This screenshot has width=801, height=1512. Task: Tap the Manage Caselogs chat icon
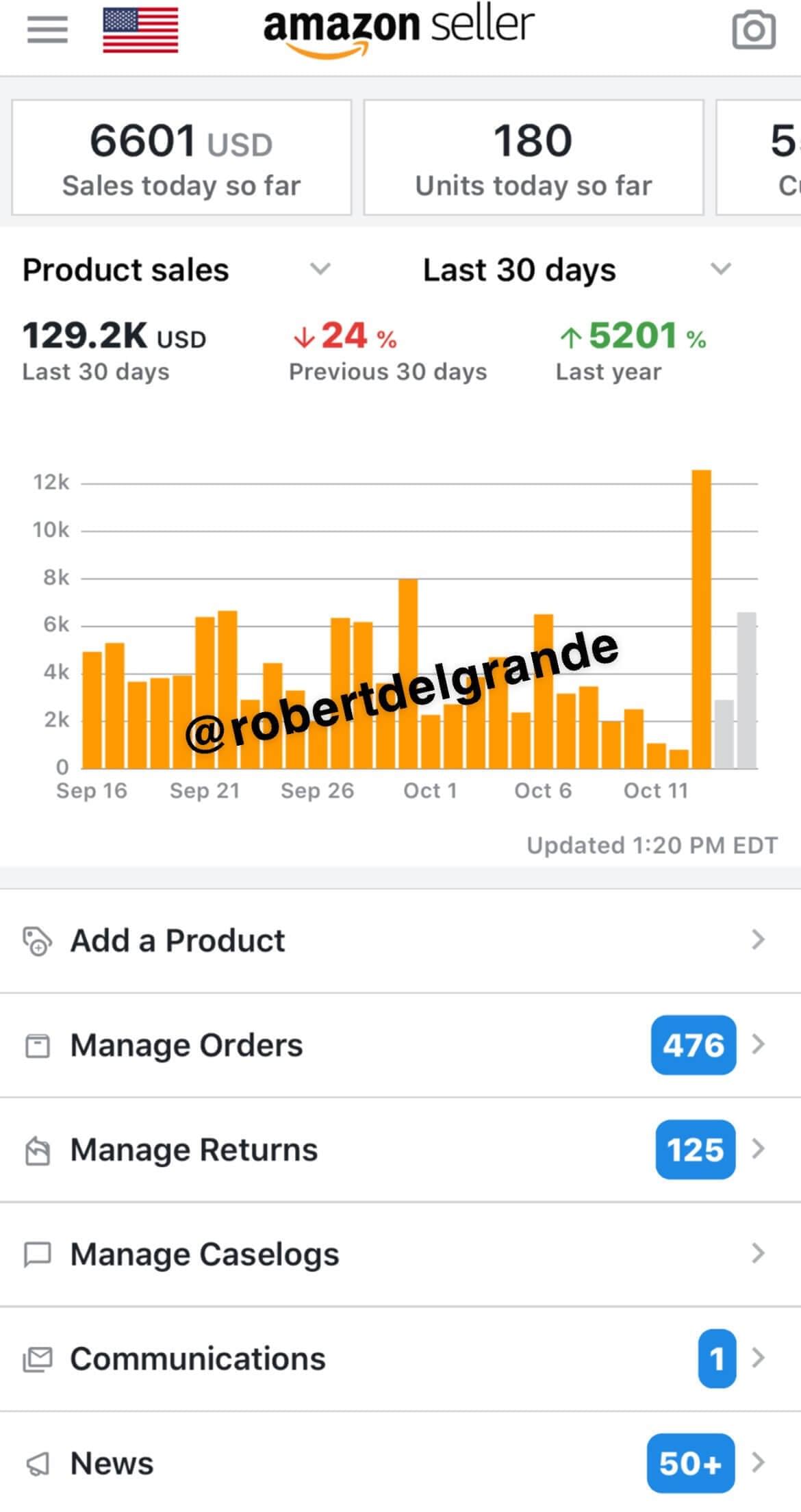point(37,1255)
